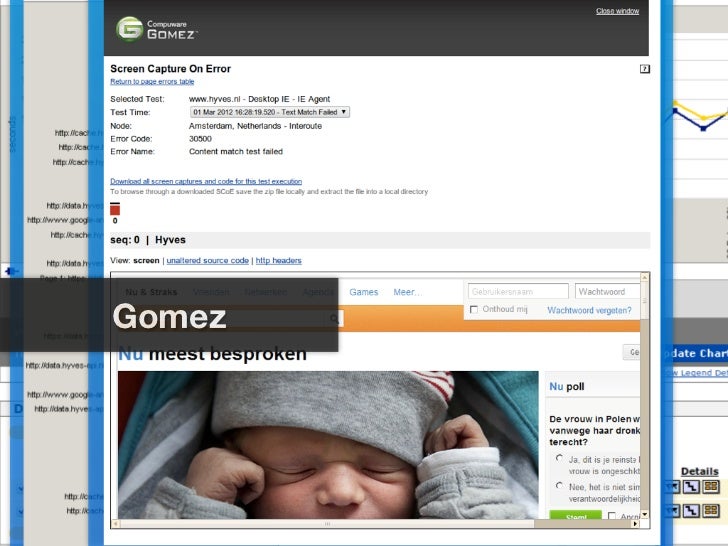The height and width of the screenshot is (546, 728).
Task: Click the horizontal scrollbar thumb
Action: (327, 524)
